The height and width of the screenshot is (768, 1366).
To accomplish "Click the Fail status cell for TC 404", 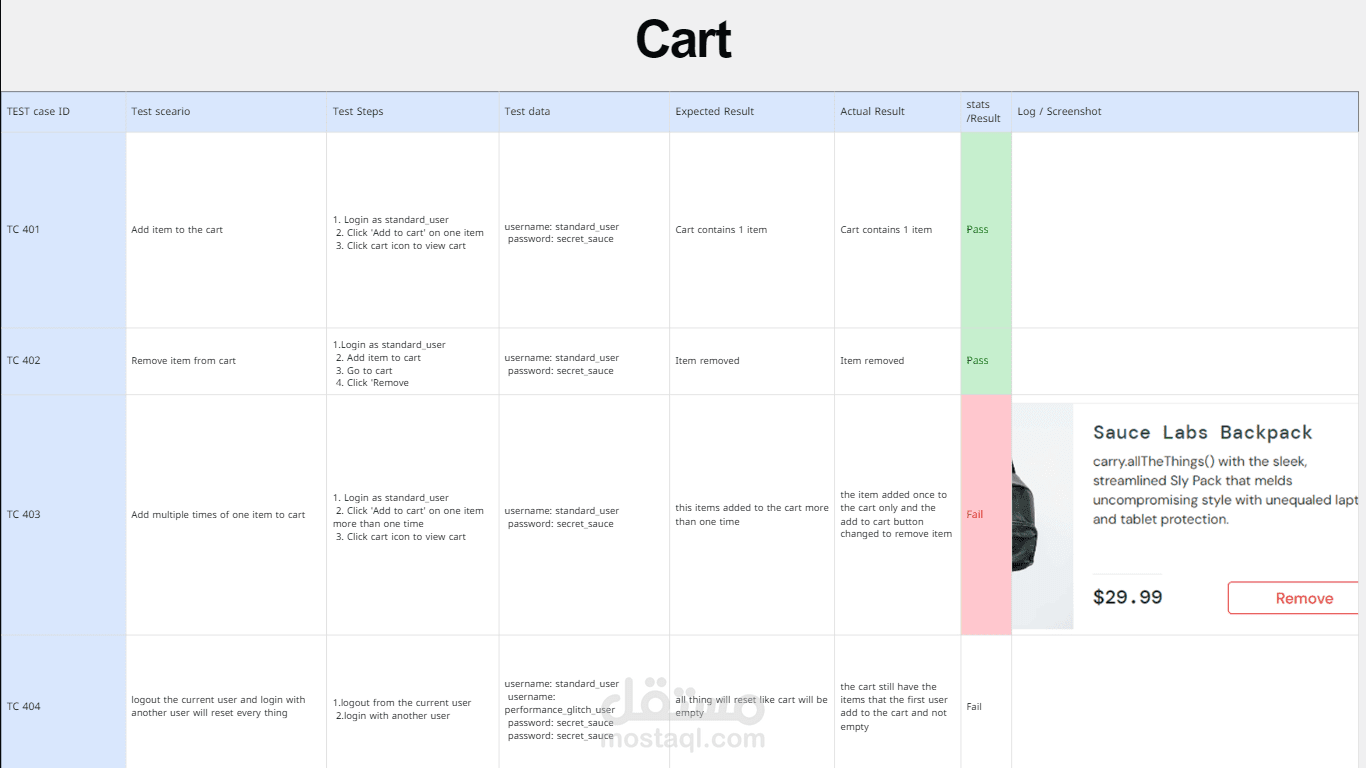I will (986, 702).
